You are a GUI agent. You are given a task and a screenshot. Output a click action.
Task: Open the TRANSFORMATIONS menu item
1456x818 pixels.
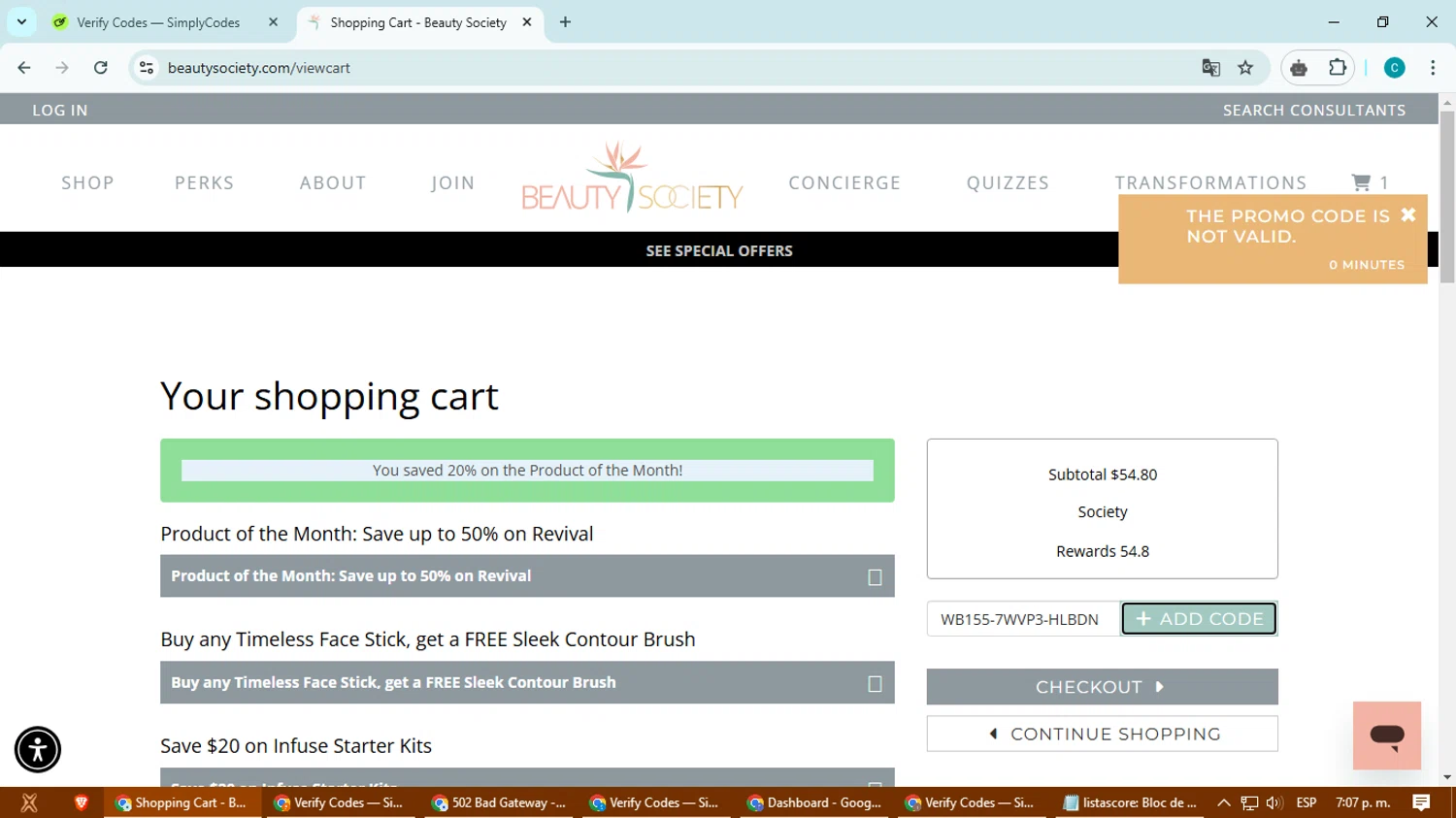pyautogui.click(x=1210, y=182)
